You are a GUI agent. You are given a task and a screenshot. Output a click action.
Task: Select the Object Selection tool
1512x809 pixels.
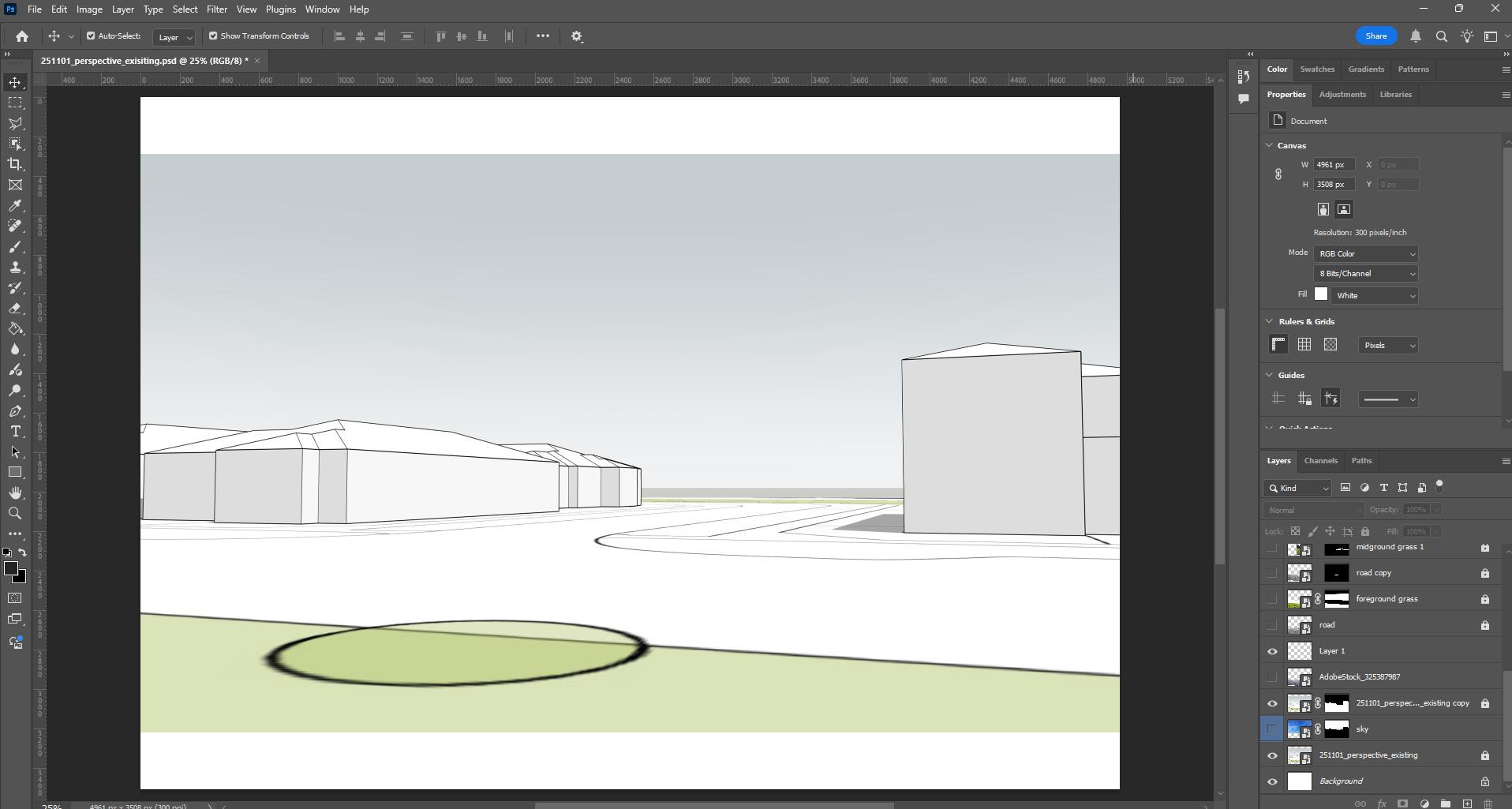coord(15,144)
